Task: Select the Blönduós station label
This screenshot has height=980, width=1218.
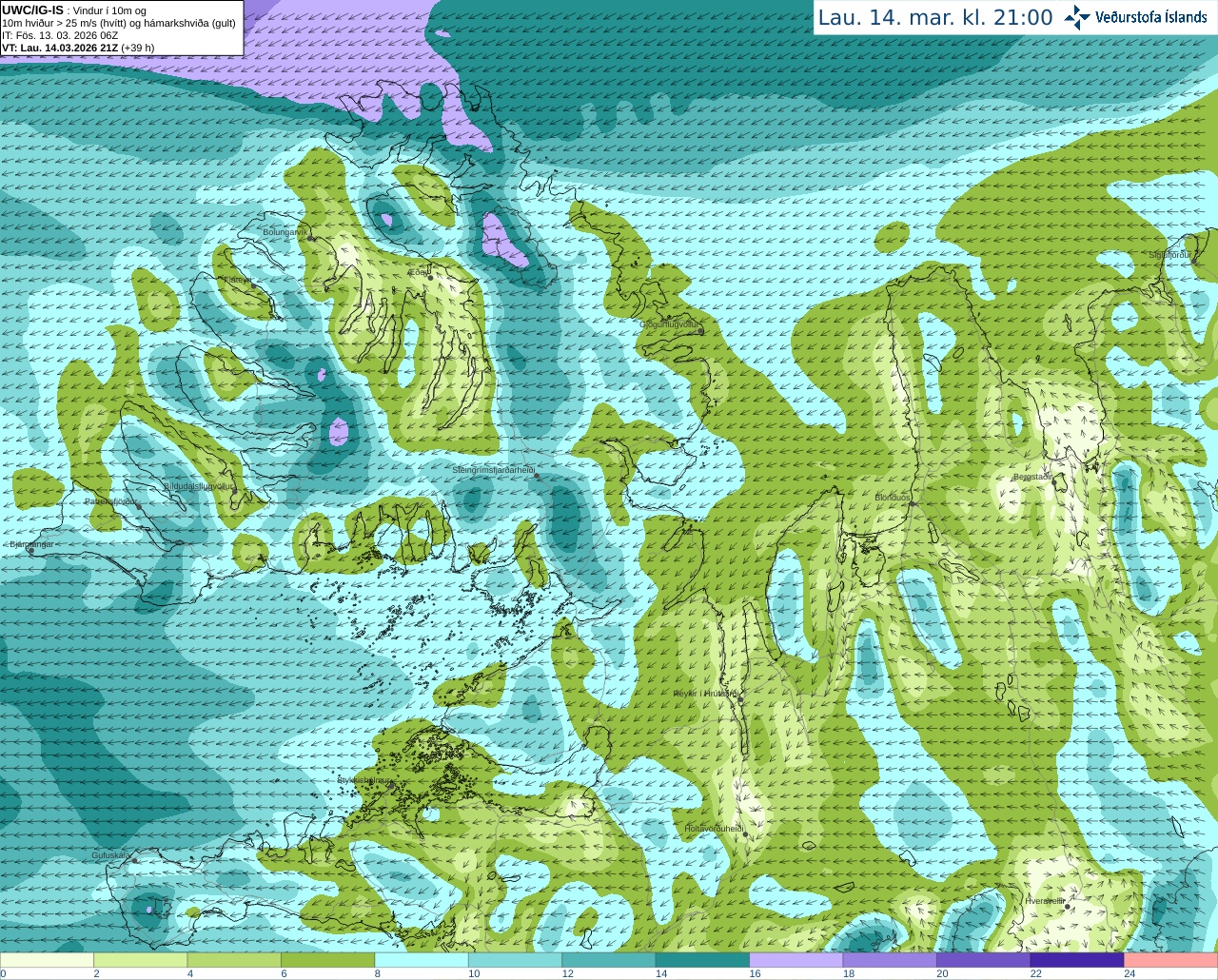Action: click(893, 498)
